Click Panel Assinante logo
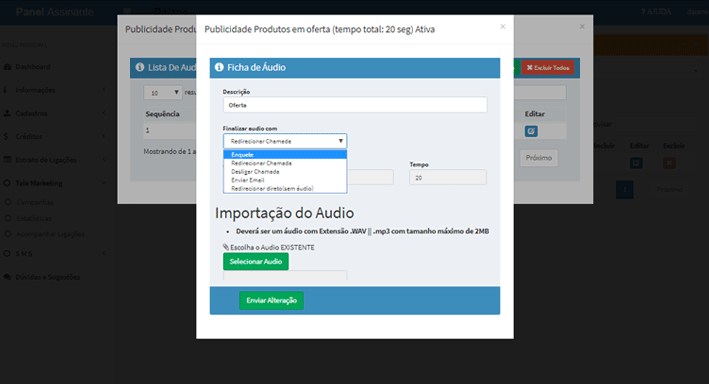 coord(55,12)
